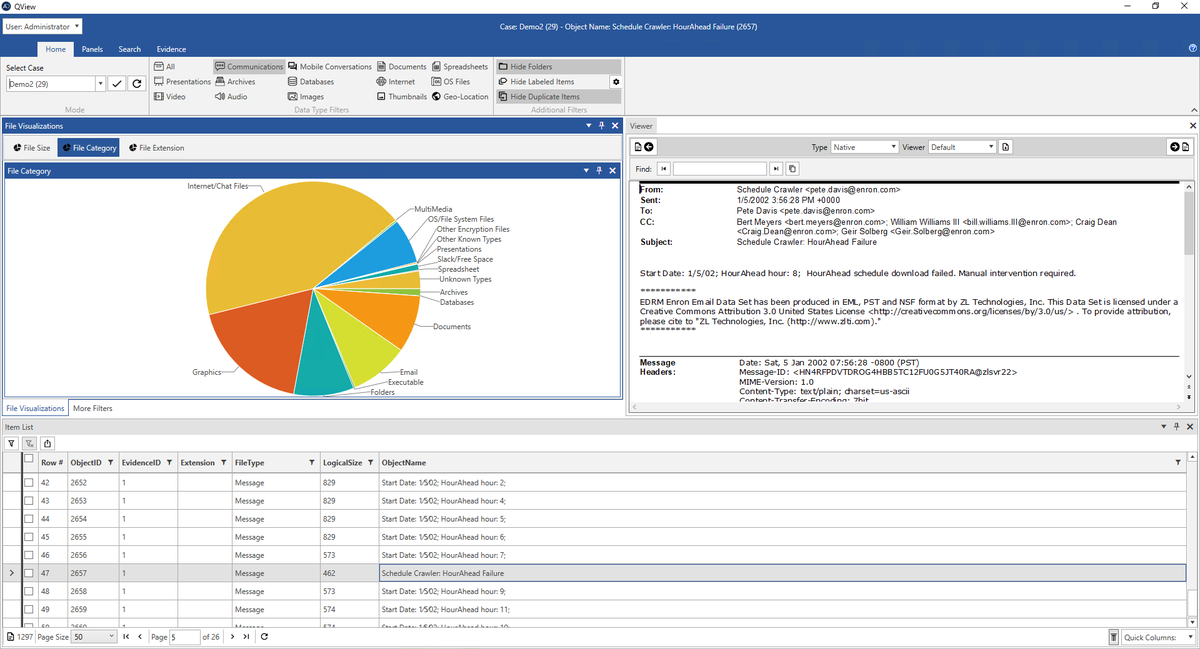
Task: Open the Hide Labeled Items settings gear
Action: pyautogui.click(x=616, y=81)
